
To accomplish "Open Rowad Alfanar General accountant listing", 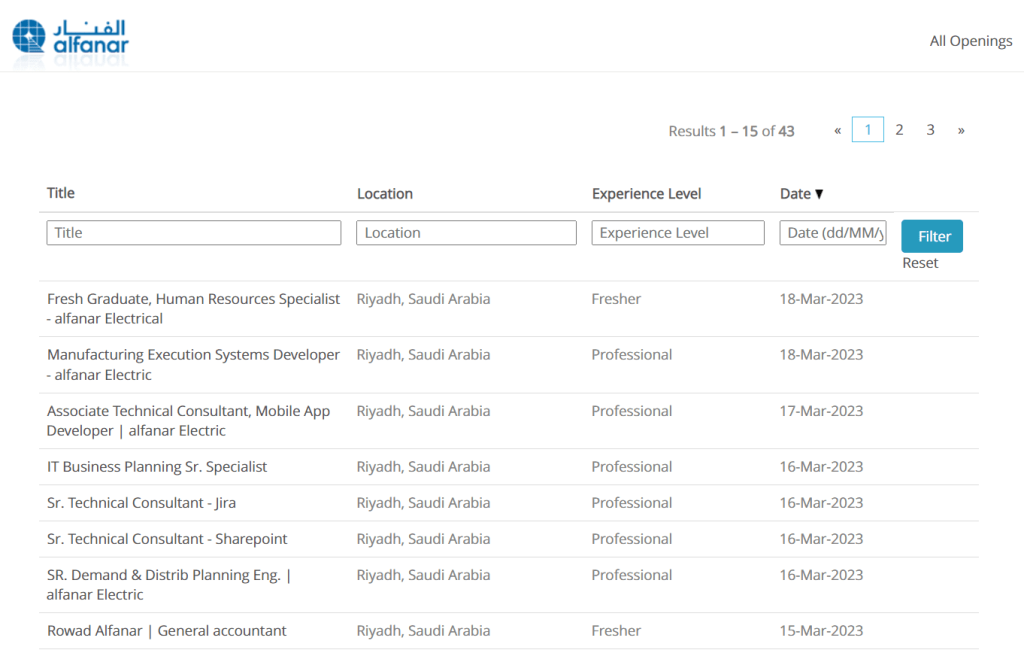I will pyautogui.click(x=166, y=631).
